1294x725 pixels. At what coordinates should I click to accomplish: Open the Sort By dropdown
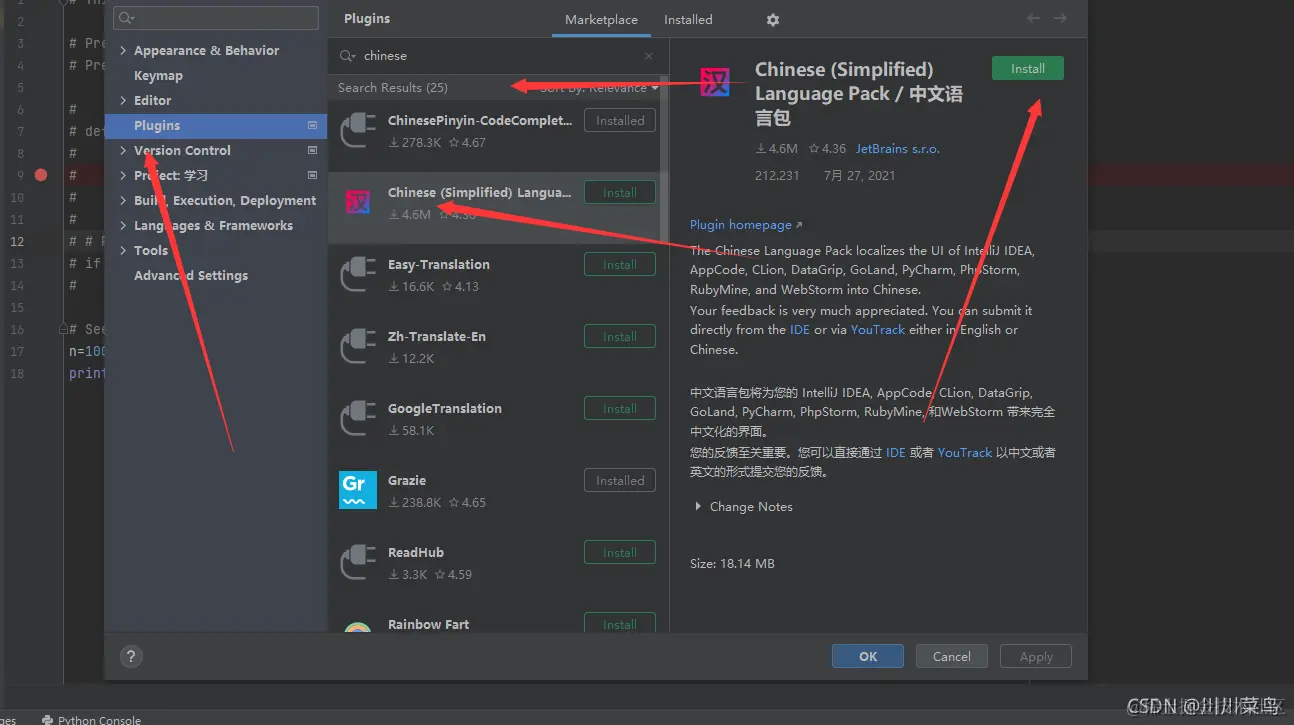coord(599,88)
